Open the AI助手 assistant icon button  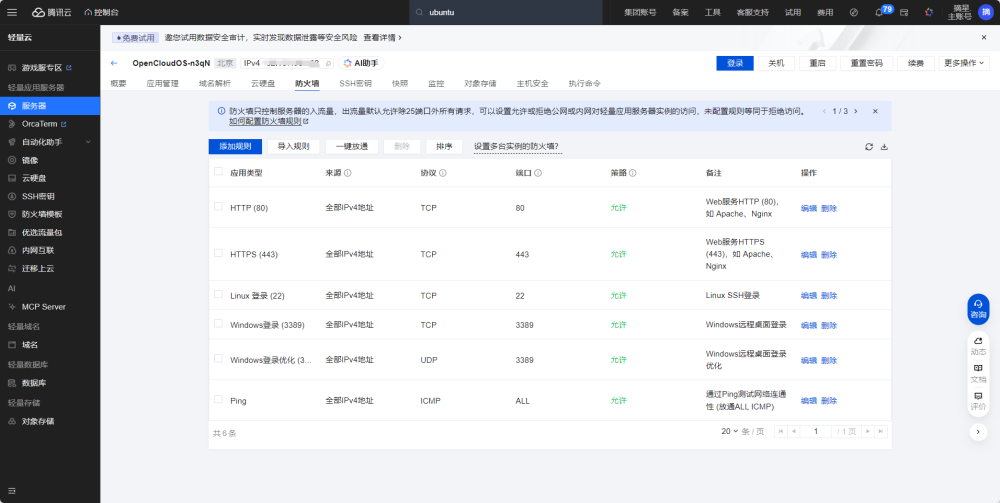coord(362,63)
